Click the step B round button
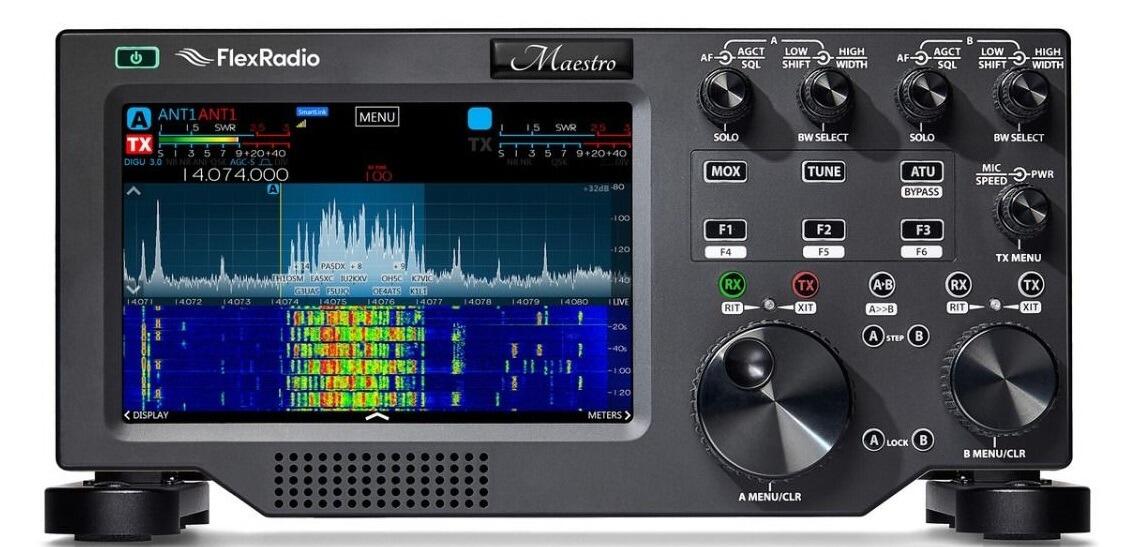 point(917,336)
